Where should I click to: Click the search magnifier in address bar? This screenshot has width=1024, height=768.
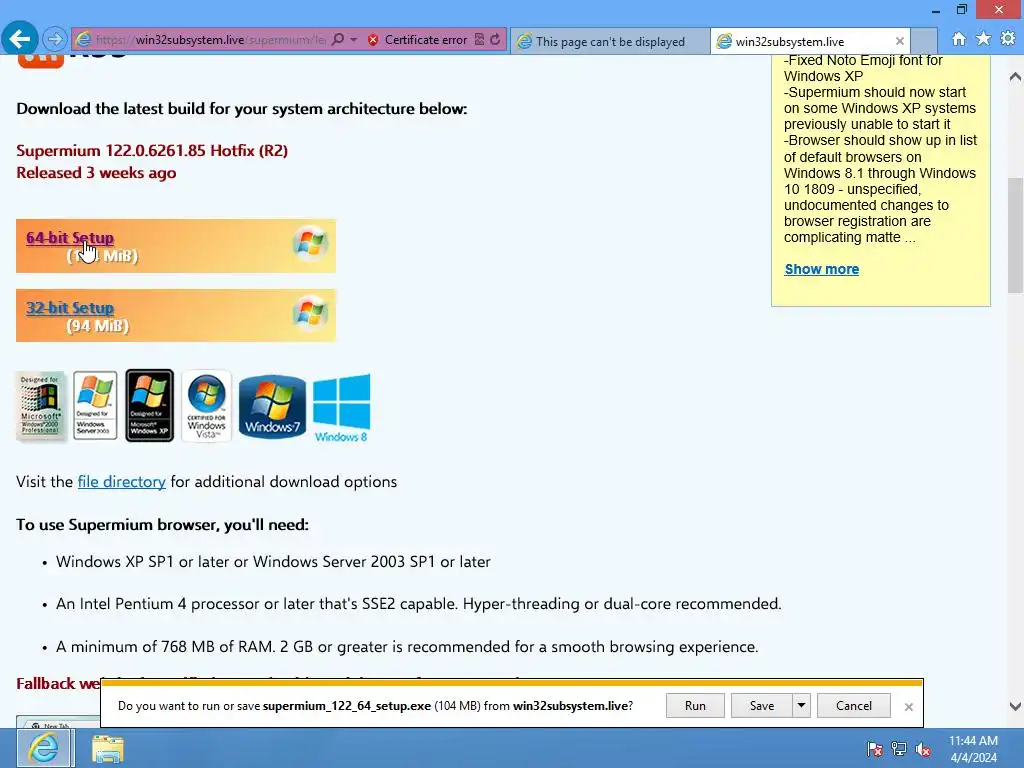[338, 39]
